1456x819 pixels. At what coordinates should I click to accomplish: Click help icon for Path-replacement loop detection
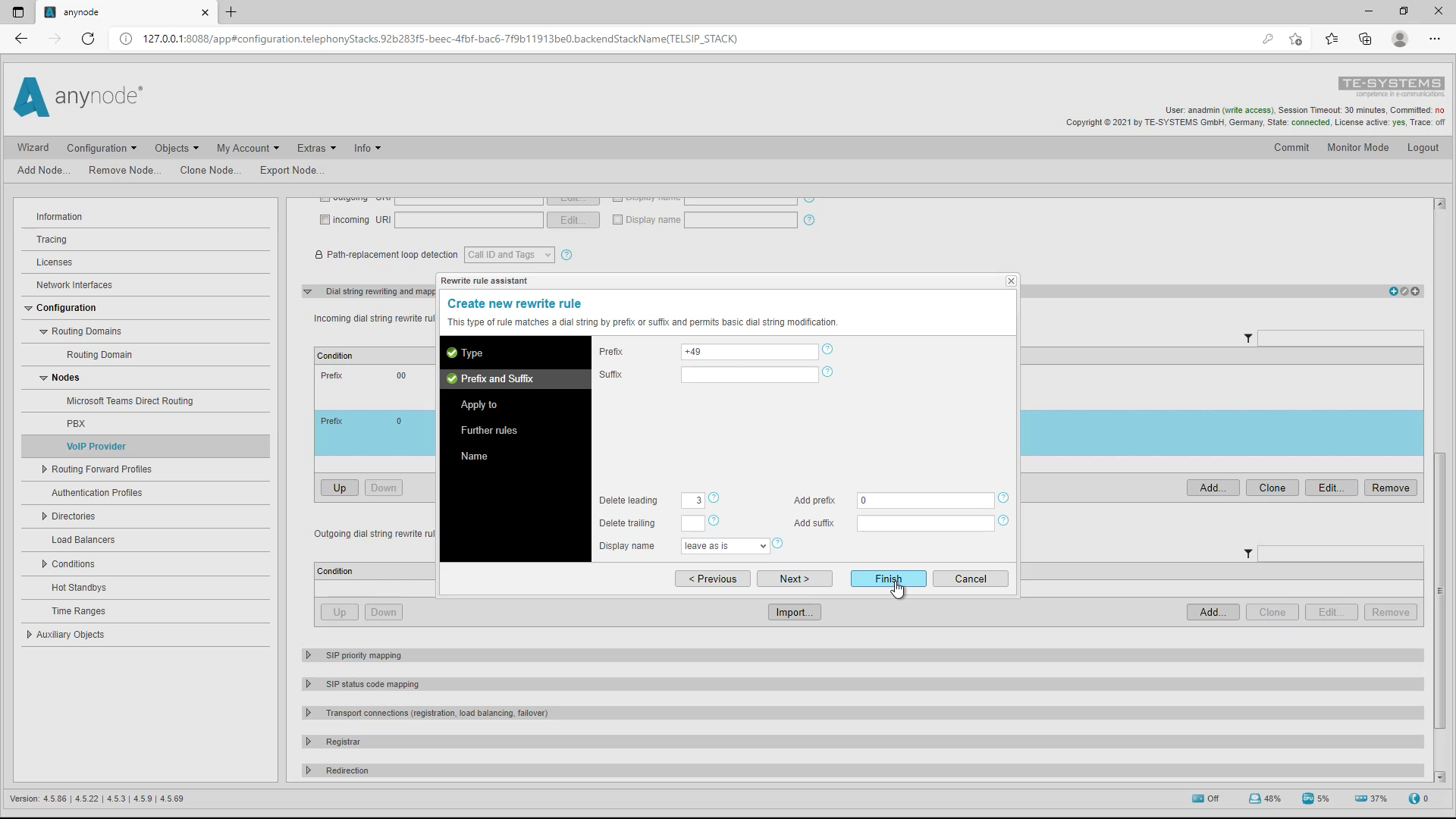[x=566, y=255]
